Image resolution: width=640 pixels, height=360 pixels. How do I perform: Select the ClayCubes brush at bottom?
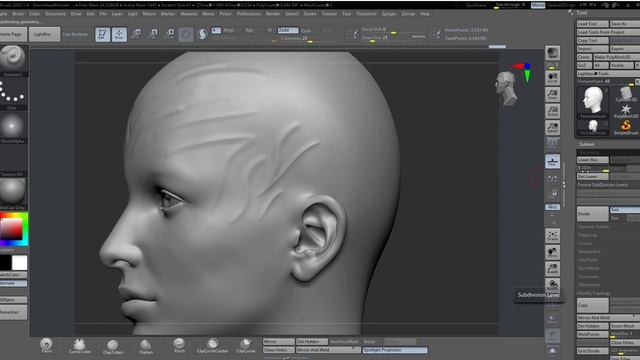coord(113,347)
